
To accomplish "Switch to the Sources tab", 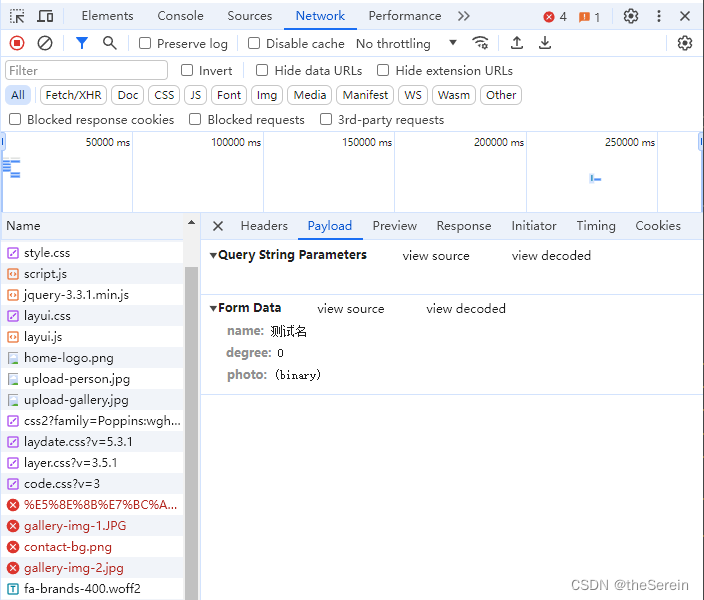I will point(250,16).
